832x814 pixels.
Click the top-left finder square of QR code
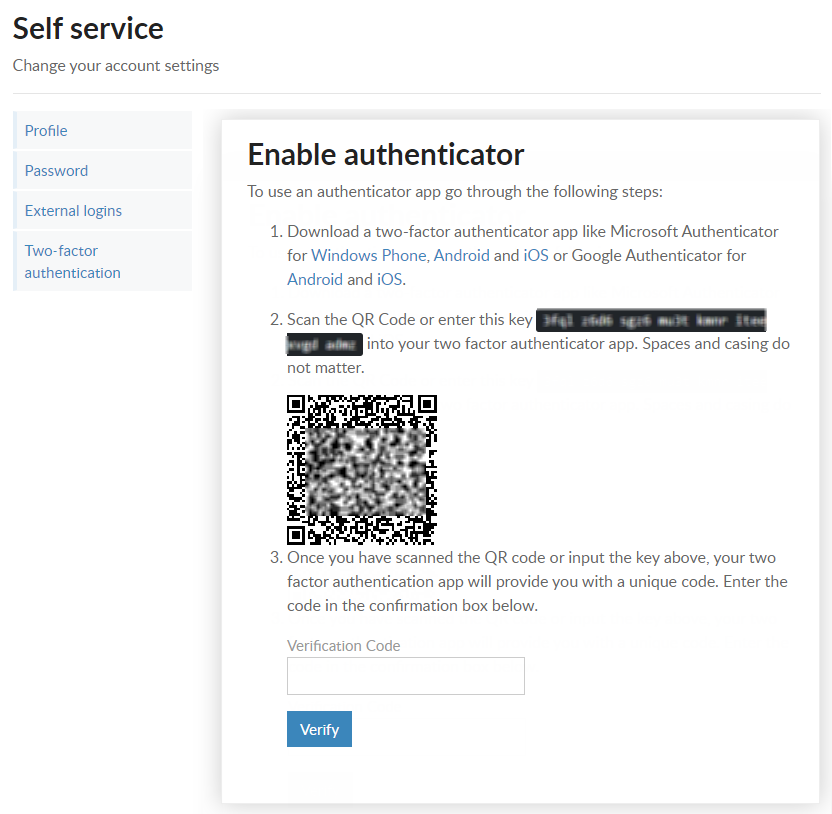pos(297,404)
